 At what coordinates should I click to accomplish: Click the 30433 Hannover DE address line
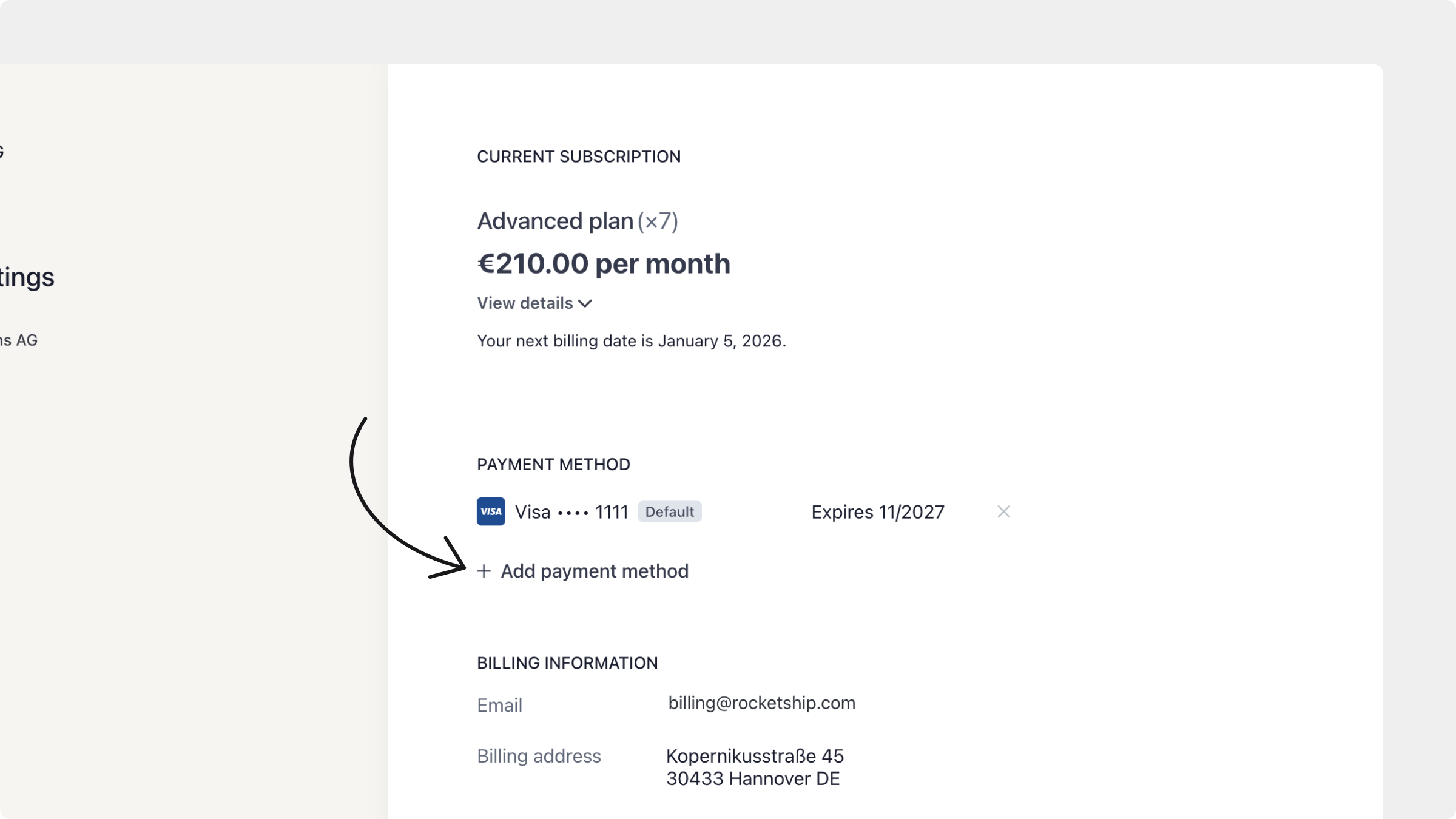click(752, 778)
